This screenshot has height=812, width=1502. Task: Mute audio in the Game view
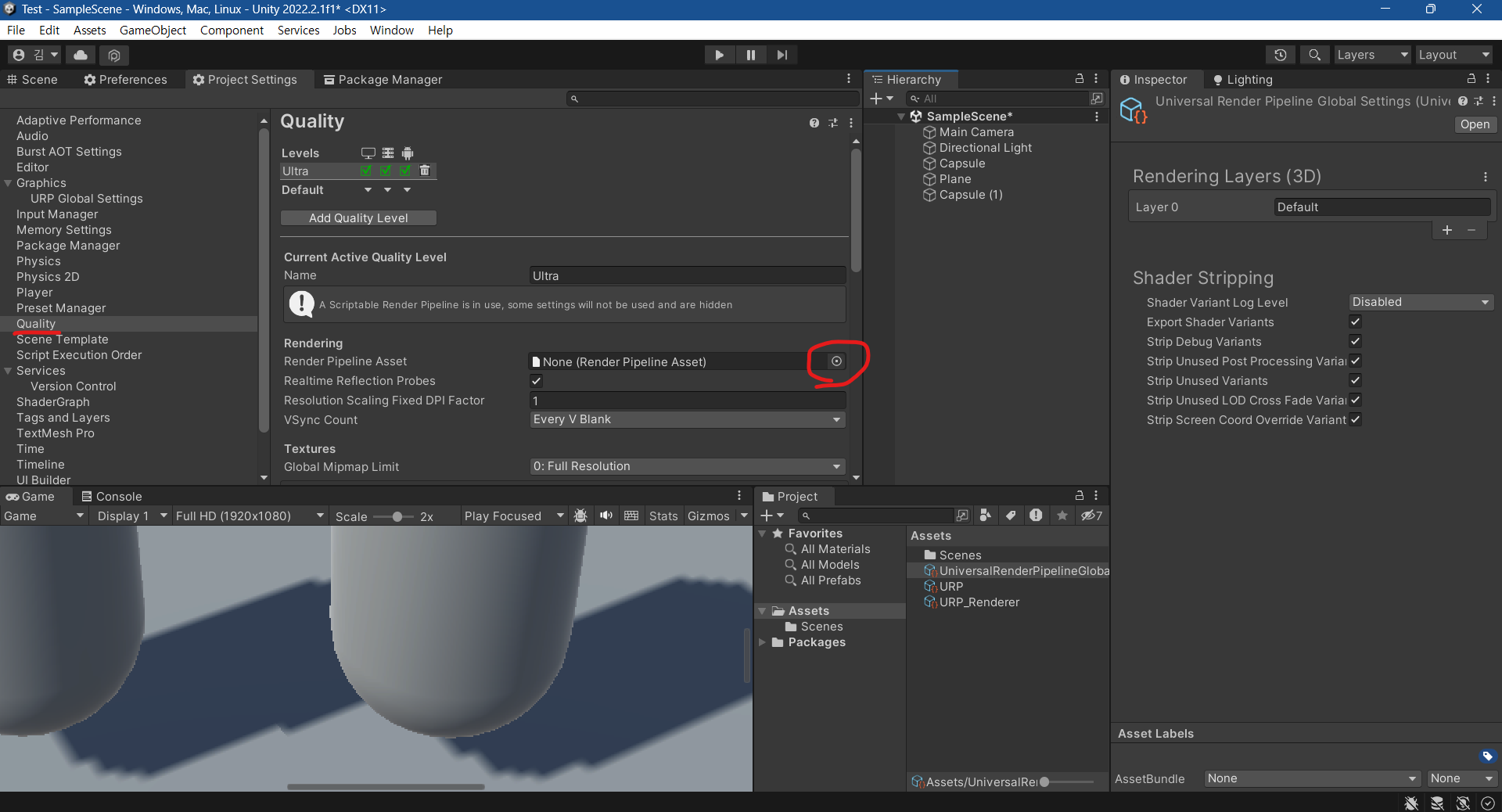(x=606, y=516)
